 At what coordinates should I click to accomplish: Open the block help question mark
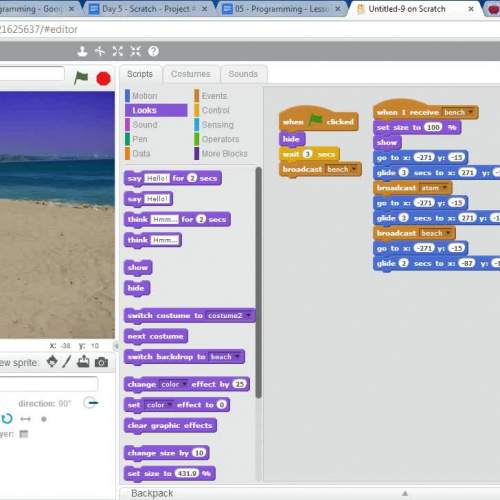[x=153, y=51]
